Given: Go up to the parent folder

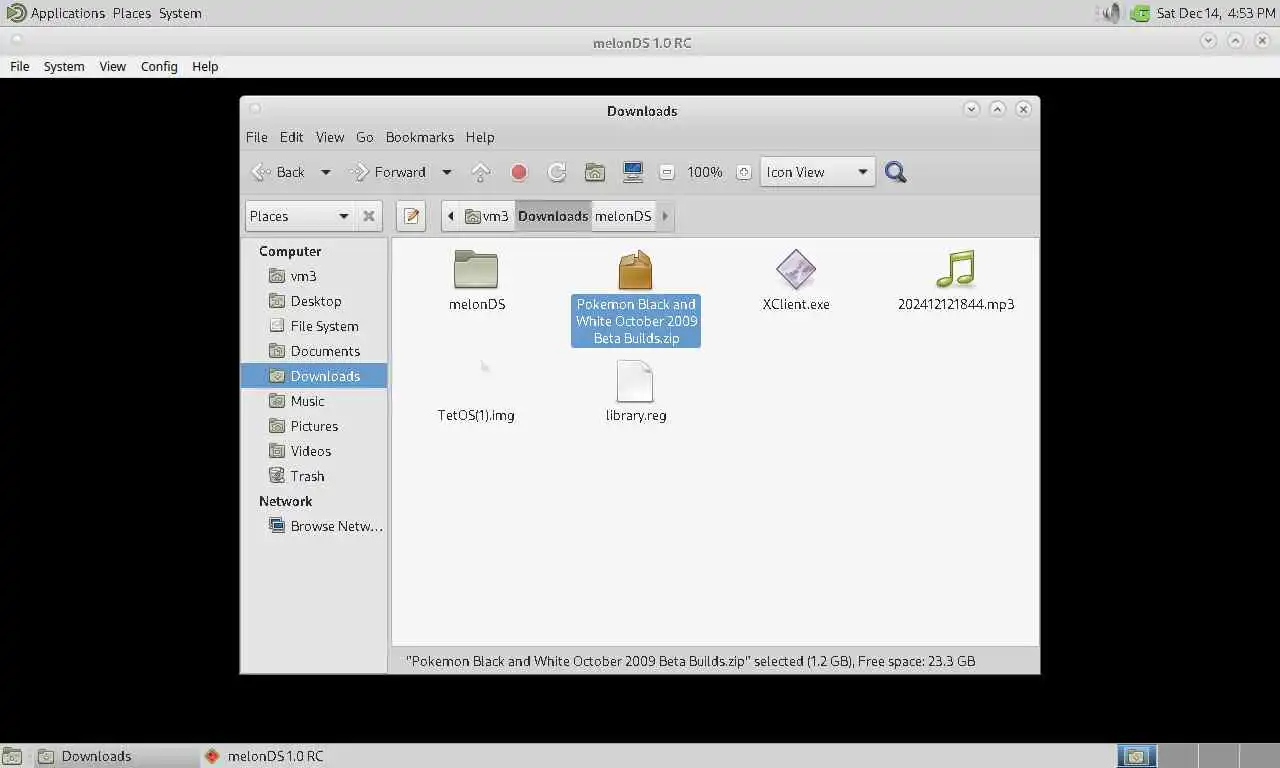Looking at the screenshot, I should (481, 172).
